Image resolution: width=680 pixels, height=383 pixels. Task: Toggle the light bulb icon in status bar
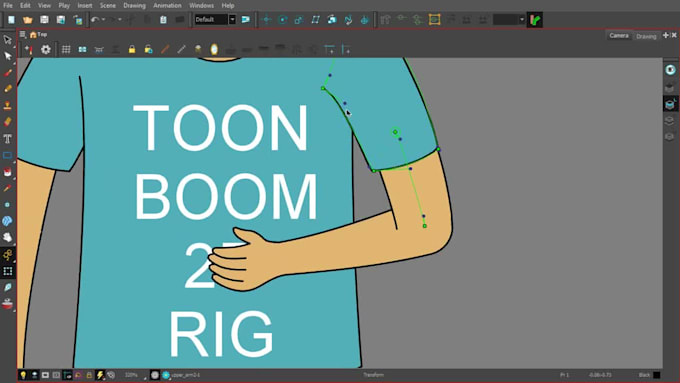tap(23, 375)
